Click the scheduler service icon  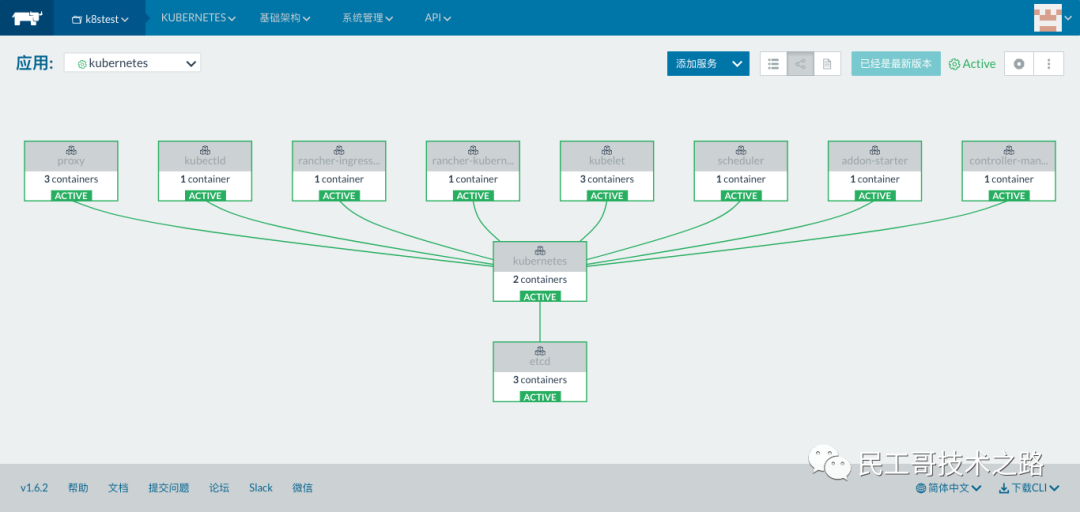click(x=740, y=150)
